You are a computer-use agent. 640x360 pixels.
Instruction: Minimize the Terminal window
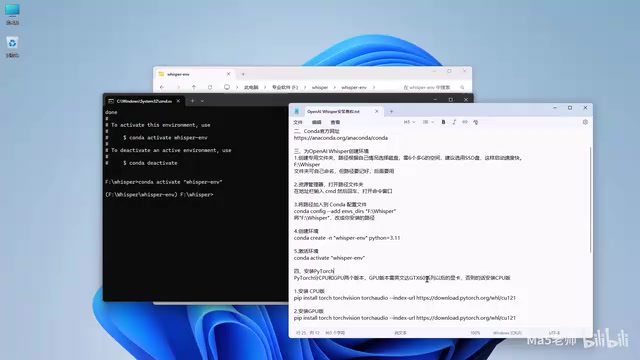click(435, 100)
